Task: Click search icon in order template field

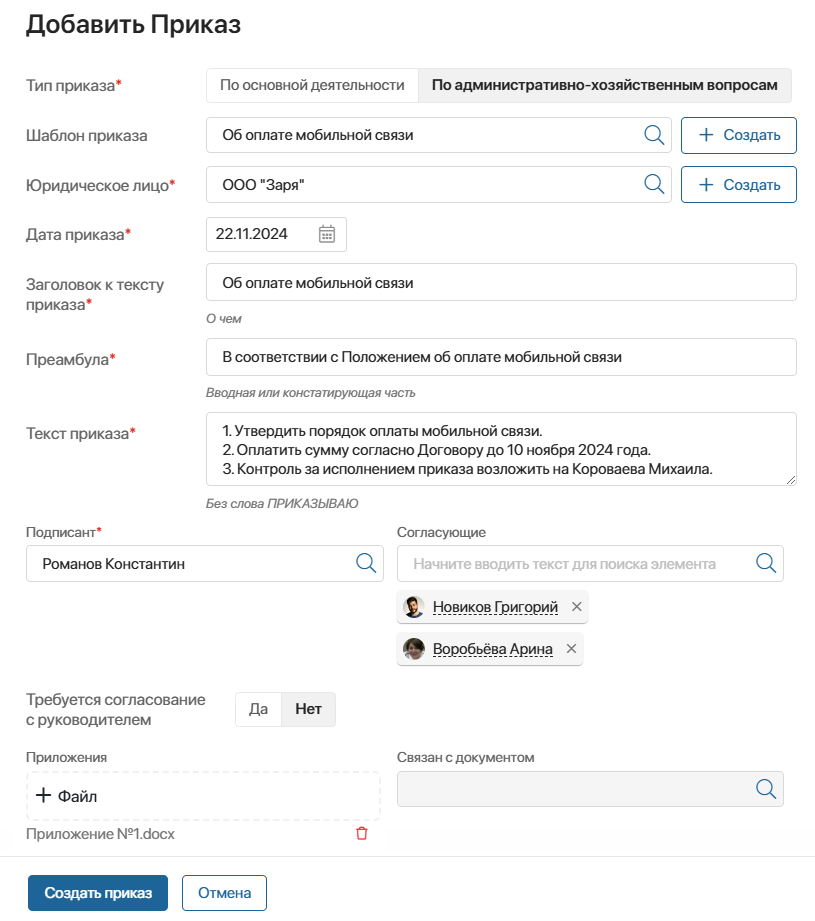Action: [x=654, y=135]
